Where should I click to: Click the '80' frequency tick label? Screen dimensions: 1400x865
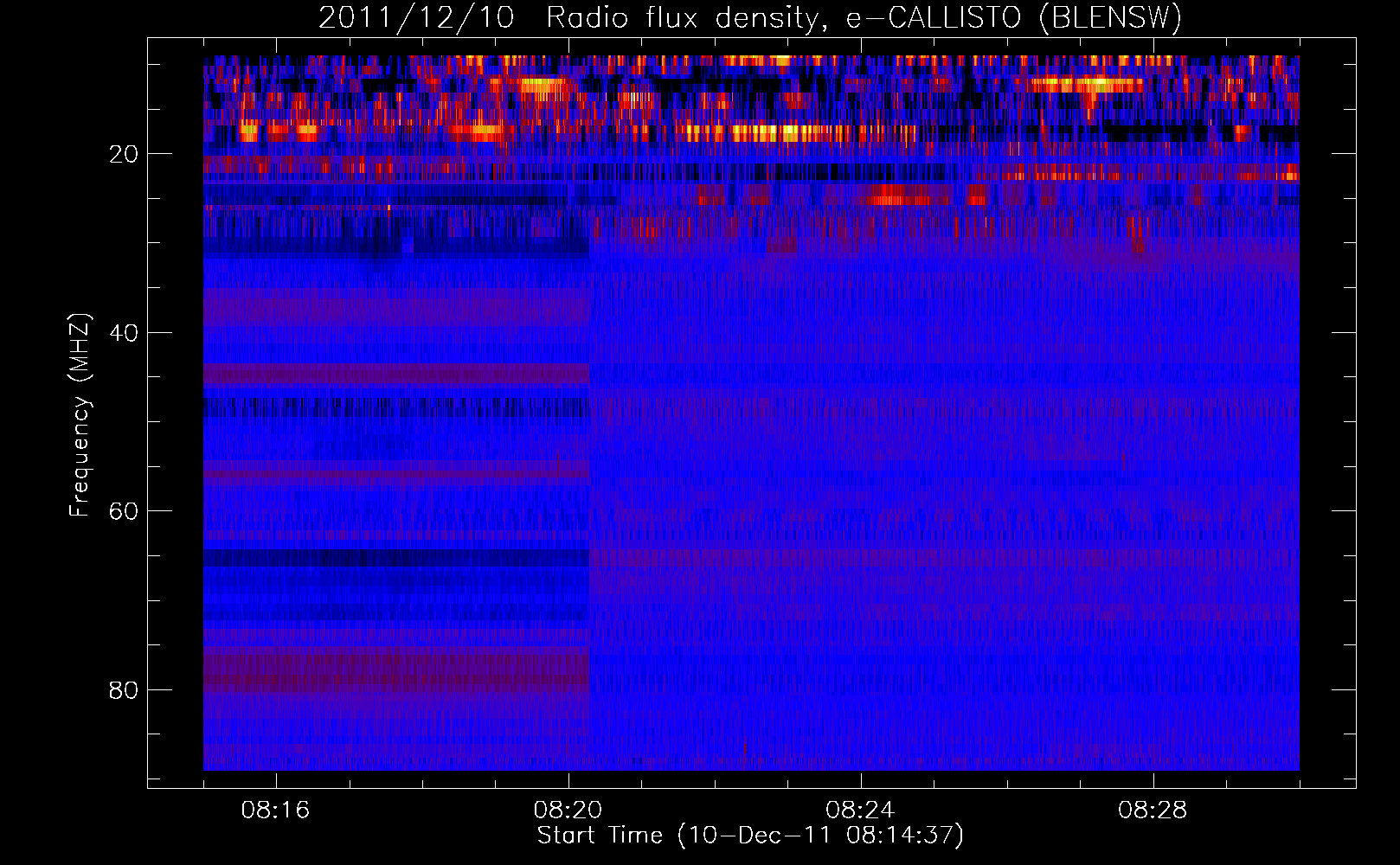point(125,690)
